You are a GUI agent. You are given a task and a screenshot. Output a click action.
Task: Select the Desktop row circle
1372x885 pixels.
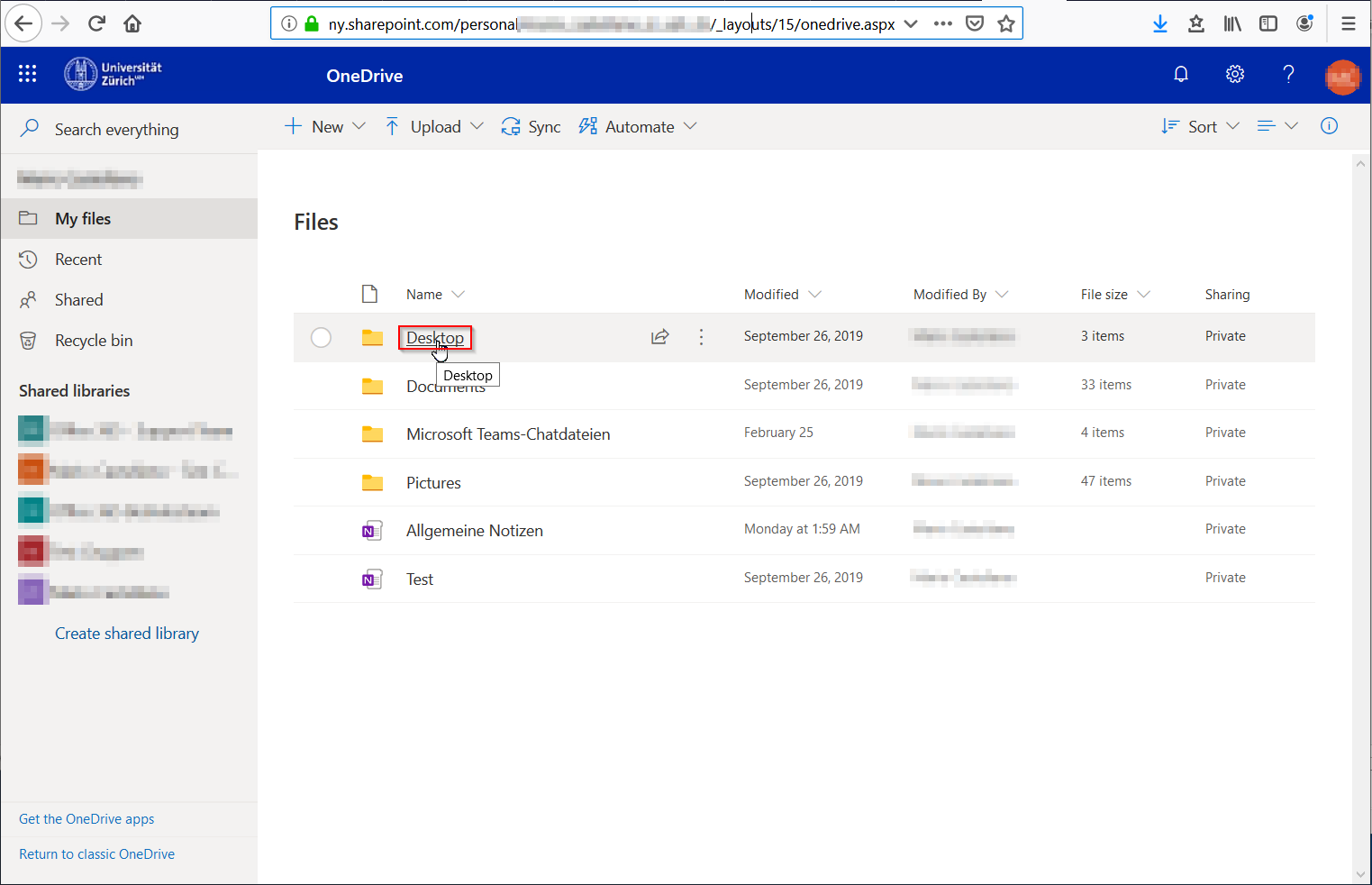click(321, 337)
